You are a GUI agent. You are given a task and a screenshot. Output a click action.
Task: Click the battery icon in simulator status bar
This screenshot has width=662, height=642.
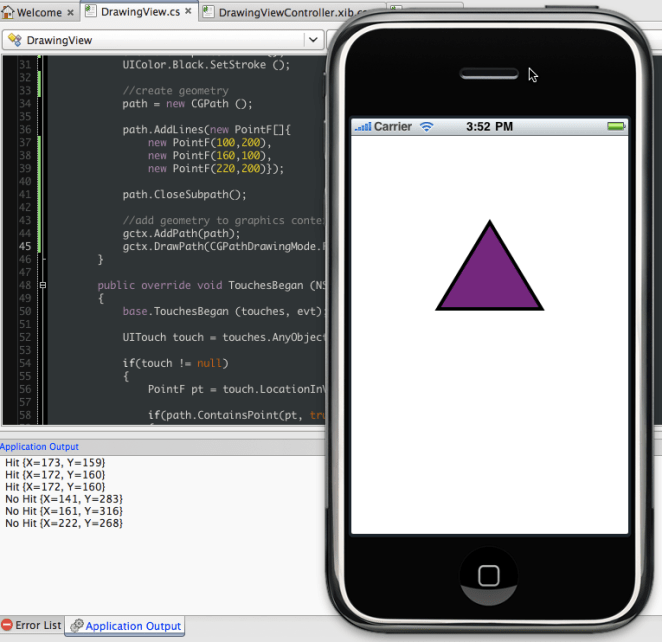pyautogui.click(x=616, y=127)
